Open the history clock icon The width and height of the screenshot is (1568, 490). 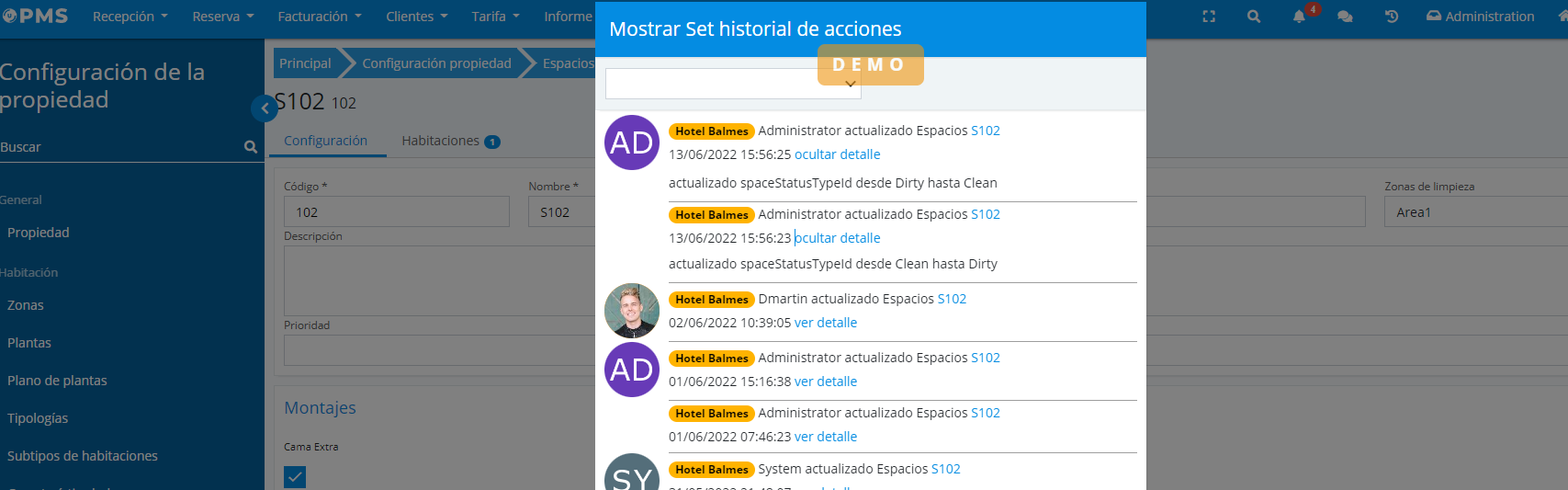[1392, 17]
